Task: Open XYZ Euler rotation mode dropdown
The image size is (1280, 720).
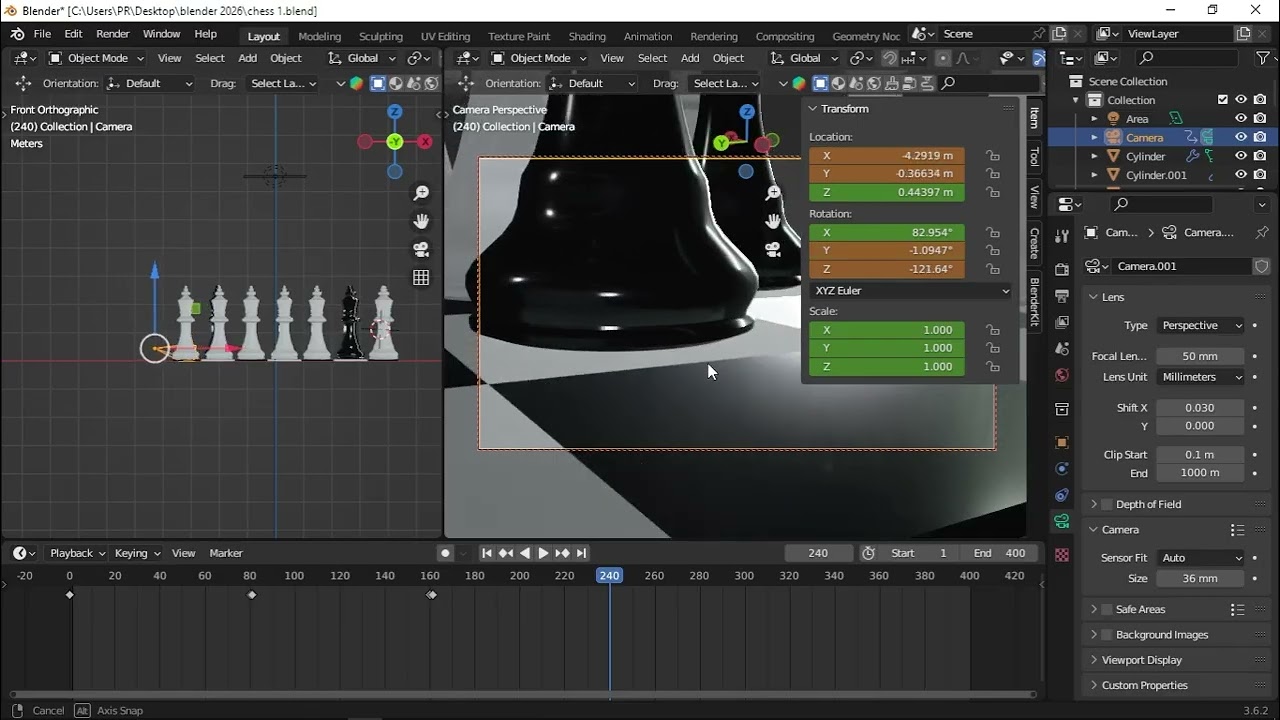Action: click(911, 291)
